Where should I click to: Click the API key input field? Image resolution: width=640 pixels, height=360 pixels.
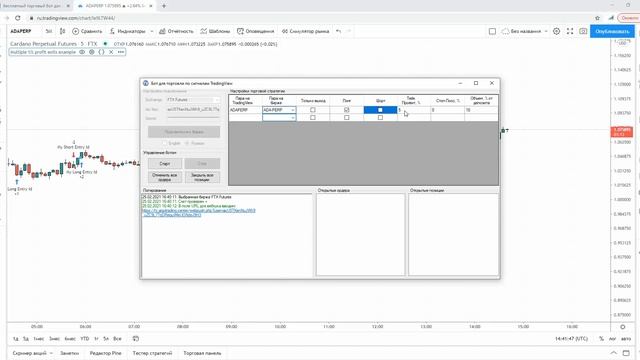(x=193, y=109)
